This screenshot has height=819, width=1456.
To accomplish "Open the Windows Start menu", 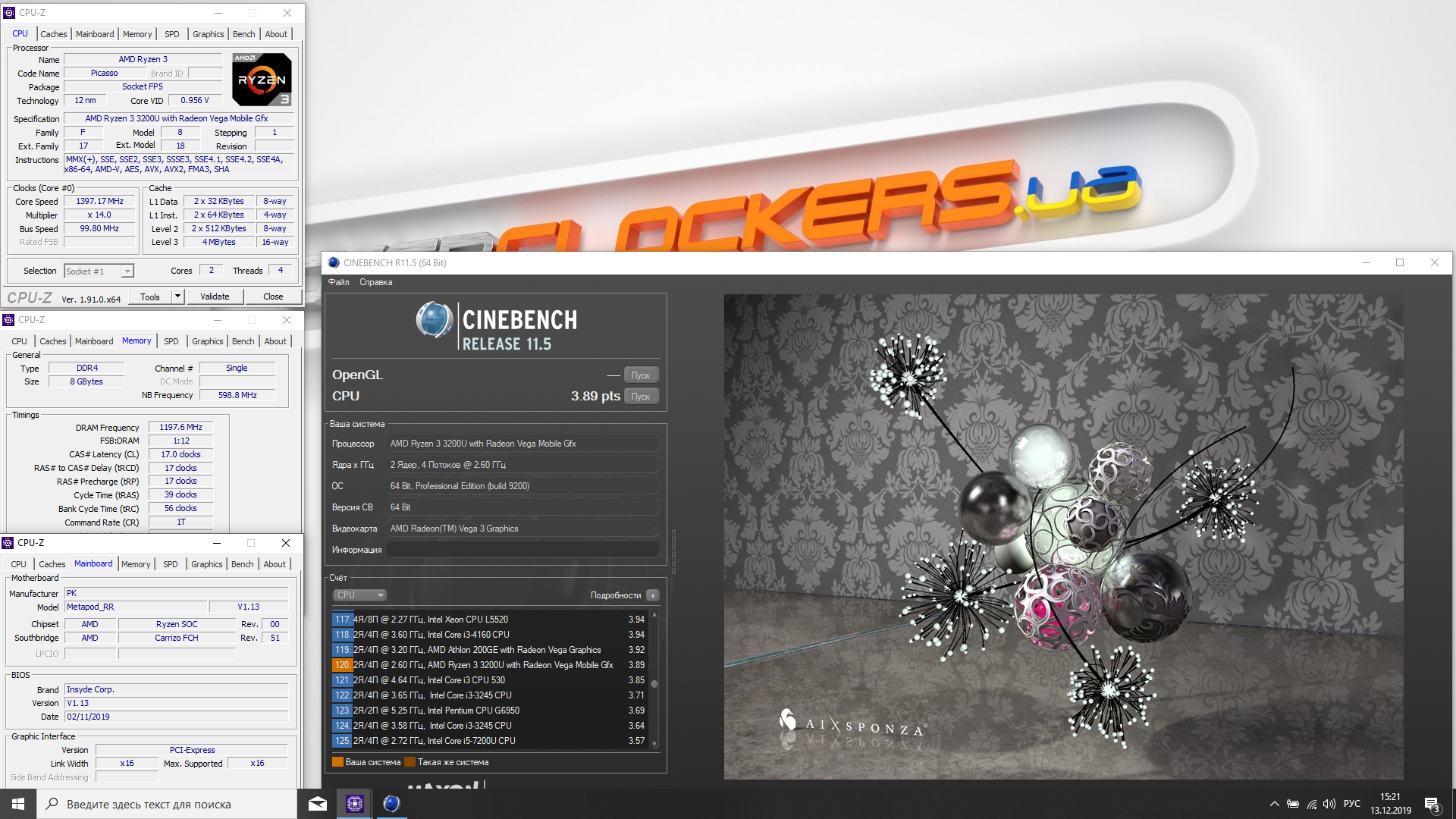I will [x=17, y=804].
